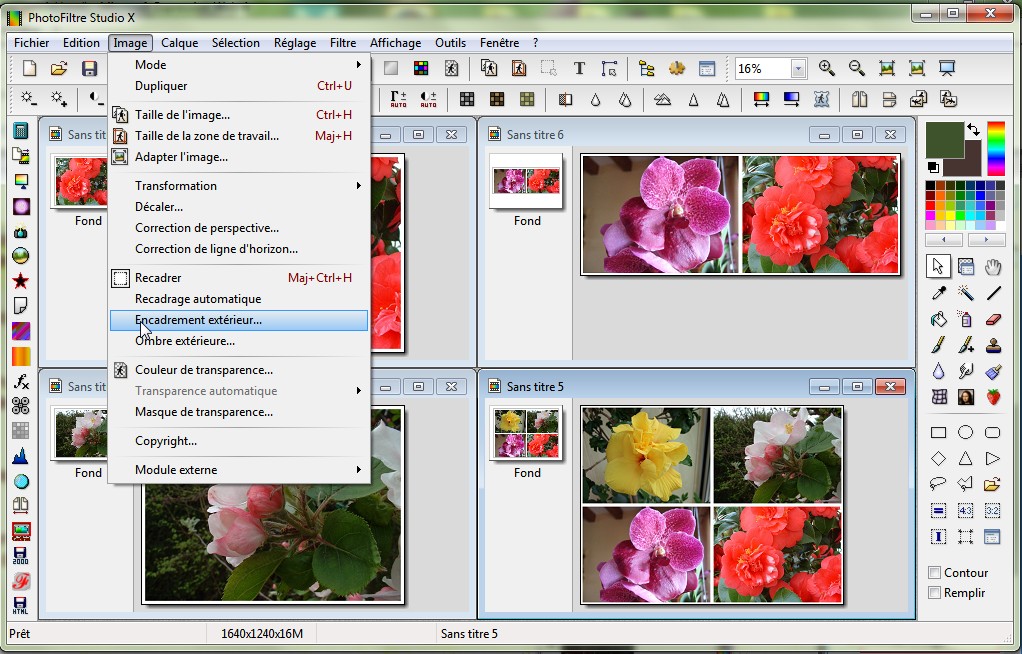Click the auto contrast button
Screen dimensions: 1022x654
click(x=428, y=99)
